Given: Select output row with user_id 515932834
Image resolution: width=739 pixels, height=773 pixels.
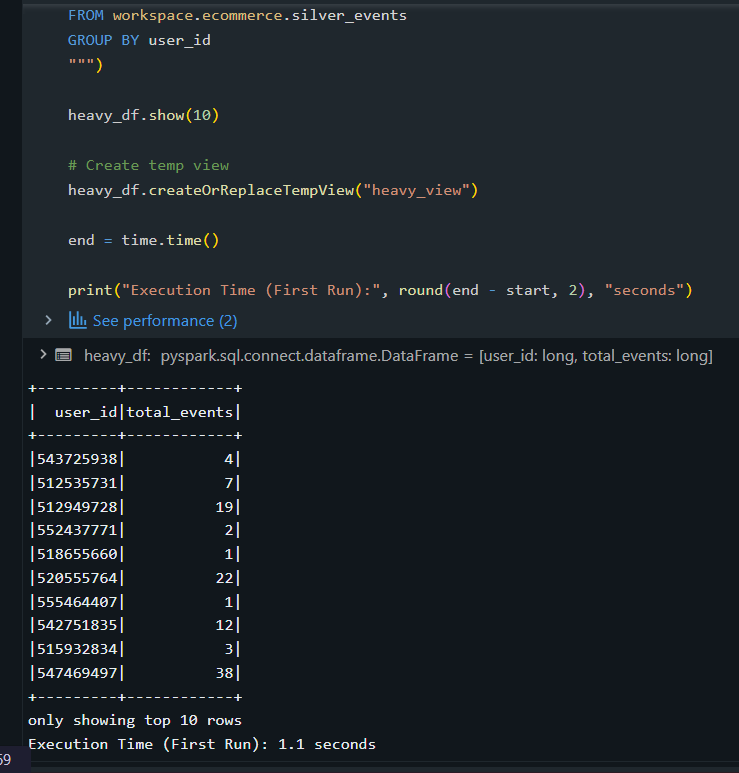Looking at the screenshot, I should point(135,649).
